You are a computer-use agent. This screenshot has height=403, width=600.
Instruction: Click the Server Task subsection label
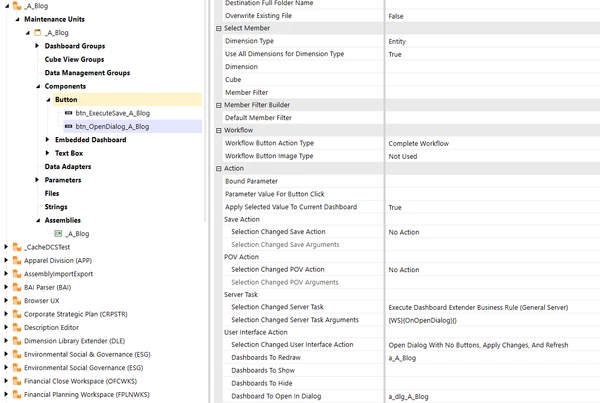pos(241,294)
